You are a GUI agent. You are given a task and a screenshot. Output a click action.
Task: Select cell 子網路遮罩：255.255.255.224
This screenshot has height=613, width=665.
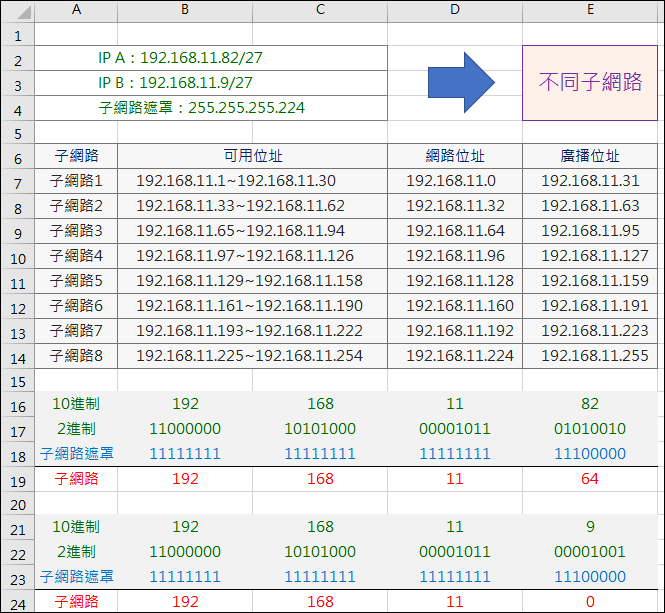coord(211,108)
